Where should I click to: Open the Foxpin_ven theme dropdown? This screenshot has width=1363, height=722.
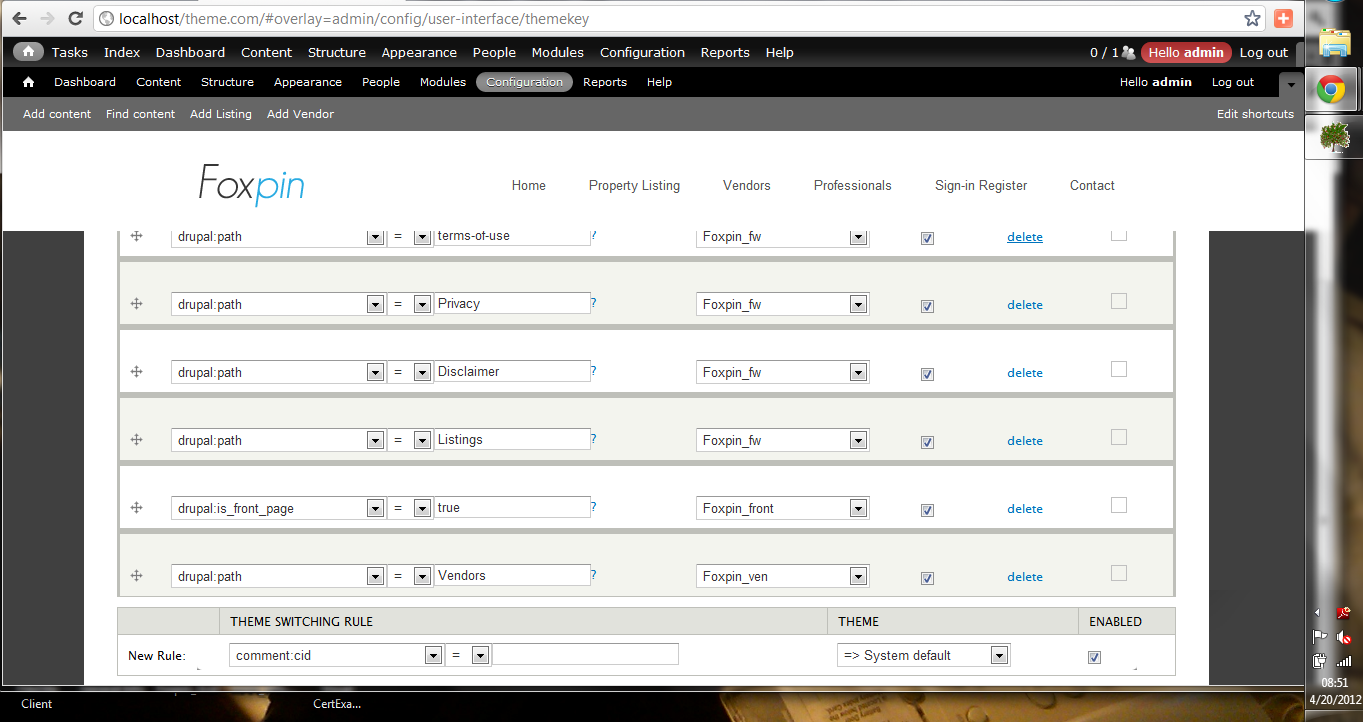click(782, 576)
